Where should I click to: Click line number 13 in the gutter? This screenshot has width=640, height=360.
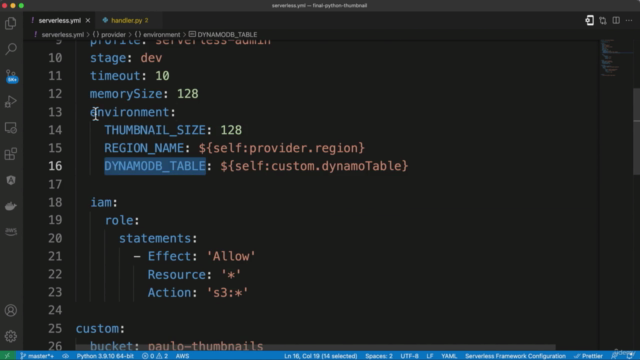(x=55, y=112)
